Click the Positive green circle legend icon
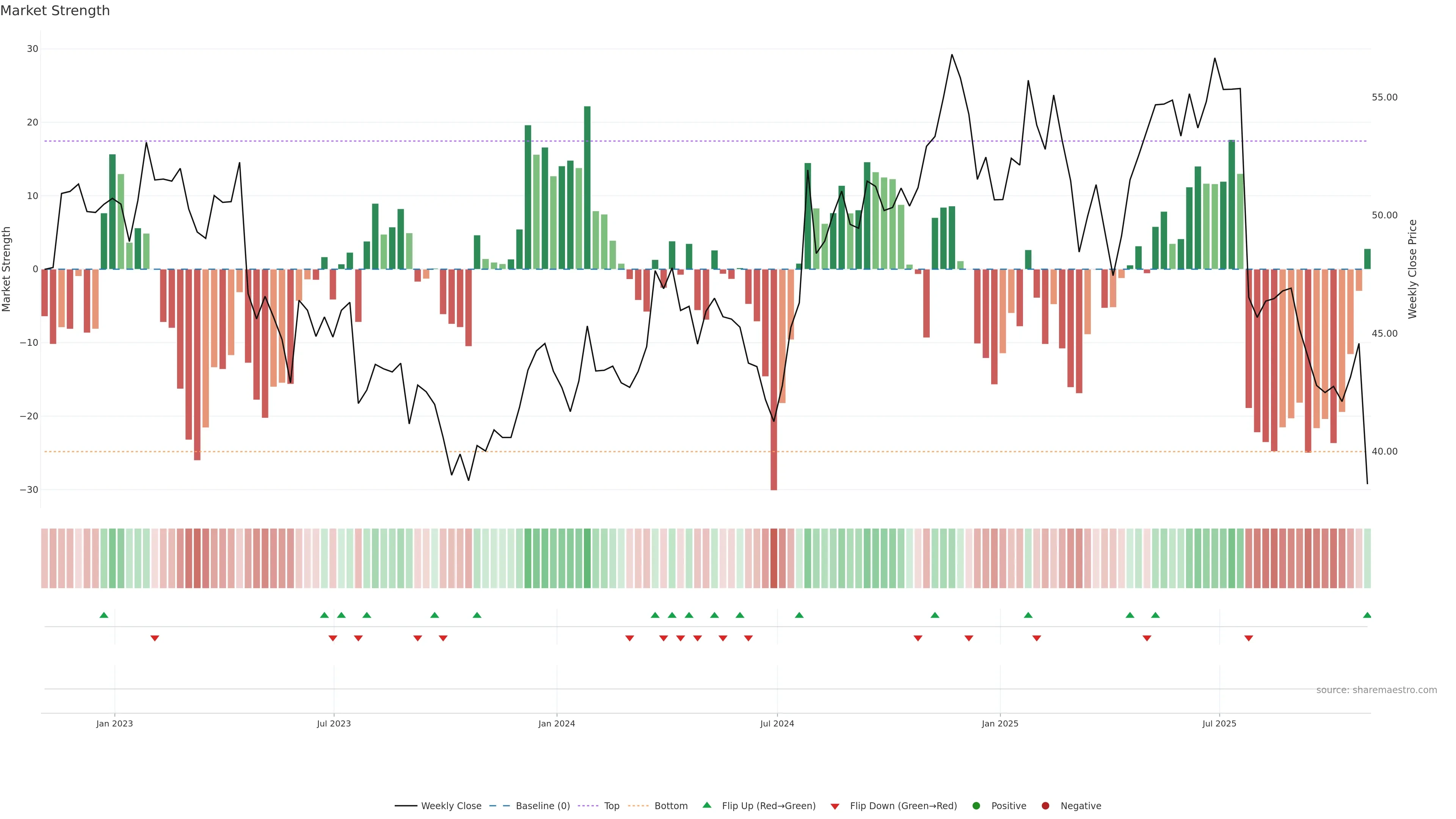 (976, 806)
